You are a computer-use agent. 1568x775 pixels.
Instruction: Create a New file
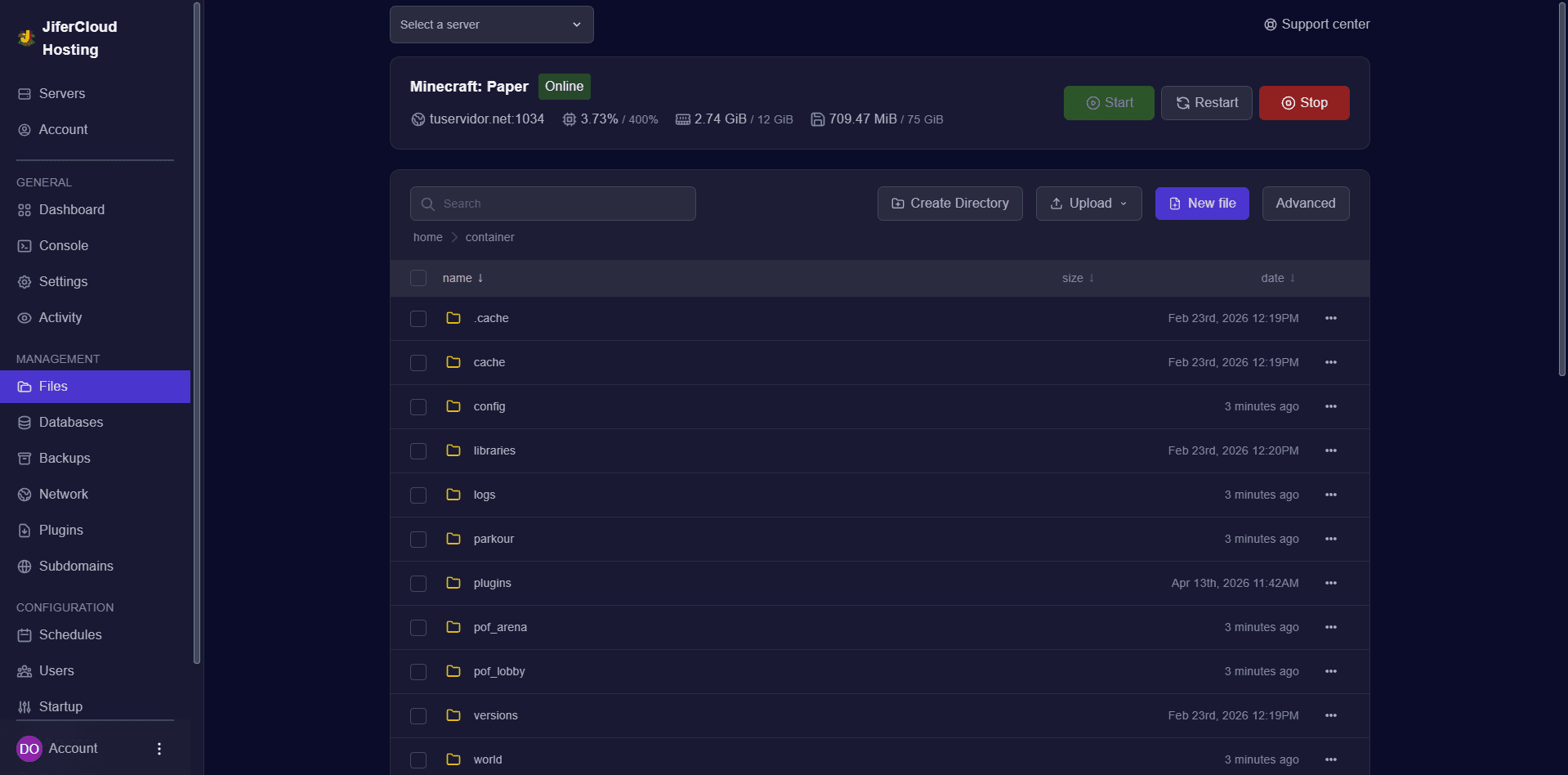click(x=1202, y=204)
